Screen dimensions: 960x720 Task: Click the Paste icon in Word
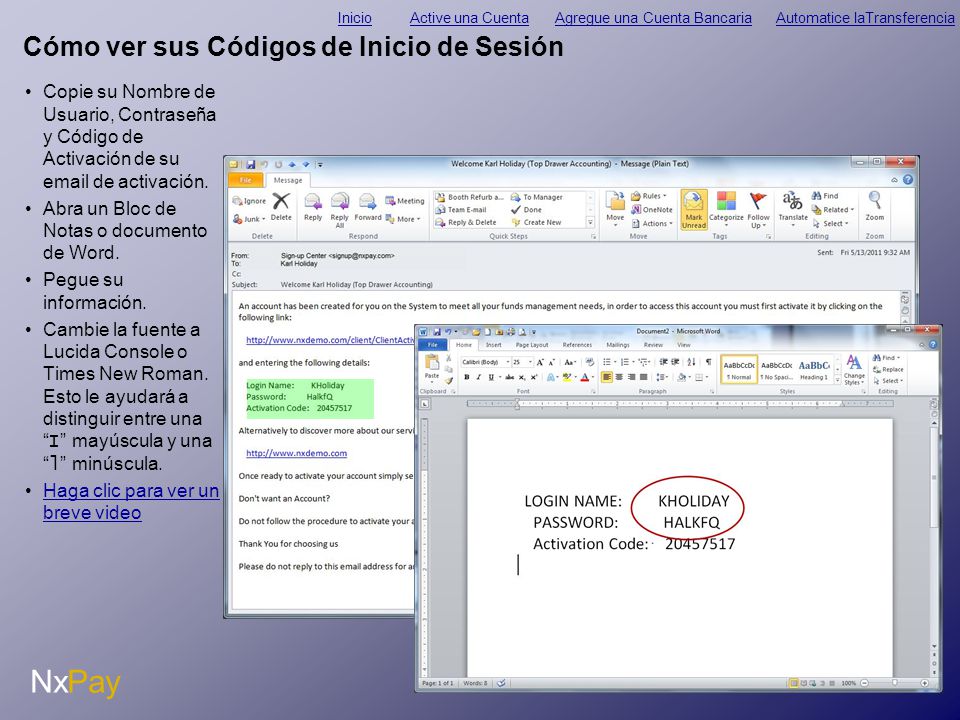(432, 362)
